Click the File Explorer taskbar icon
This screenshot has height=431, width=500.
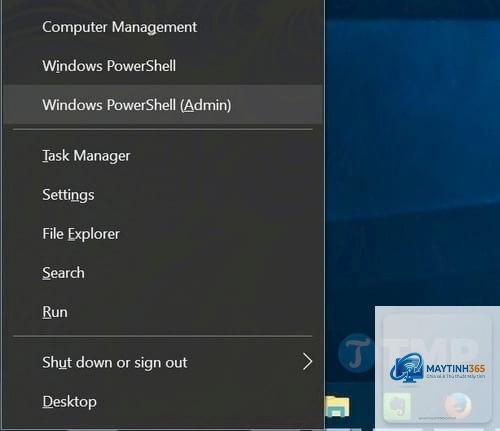pyautogui.click(x=337, y=406)
